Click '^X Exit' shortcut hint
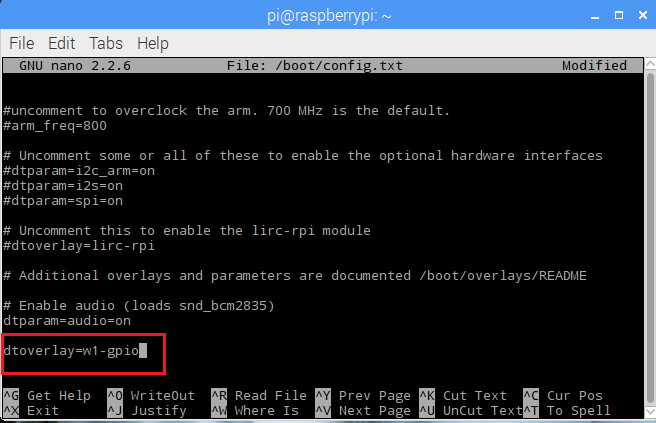 coord(31,411)
